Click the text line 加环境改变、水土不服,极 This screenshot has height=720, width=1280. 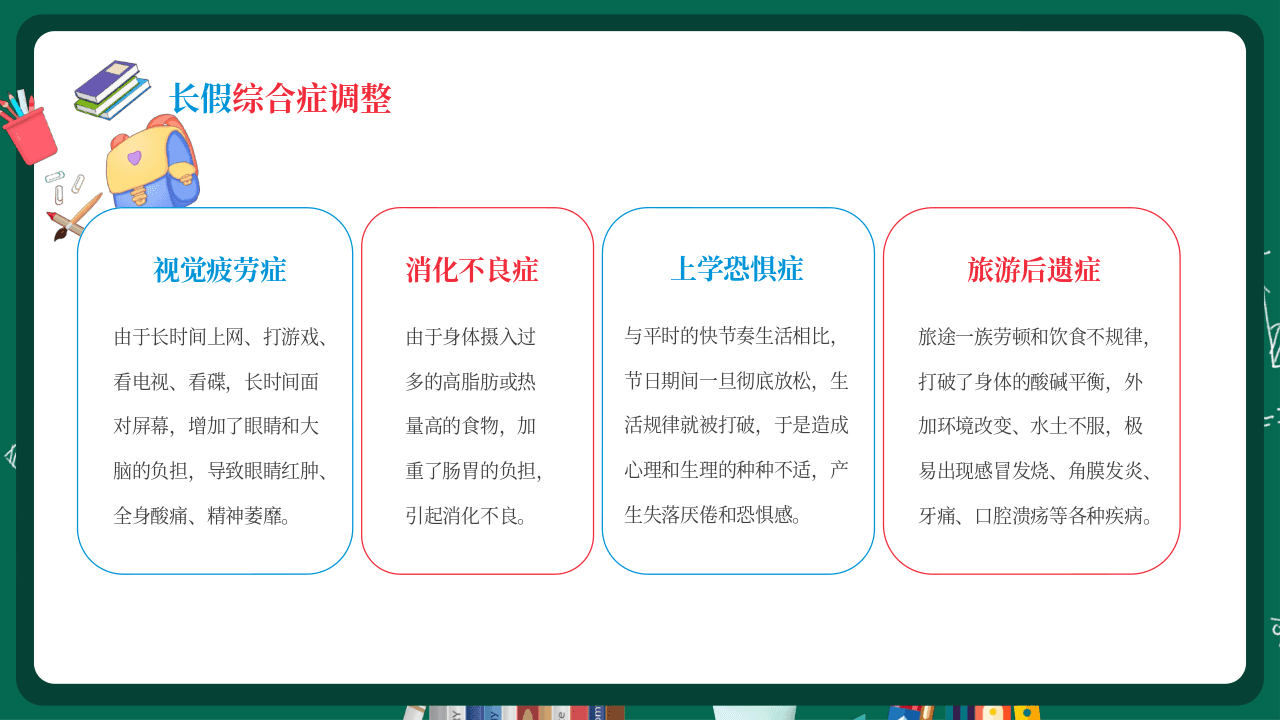point(1031,427)
